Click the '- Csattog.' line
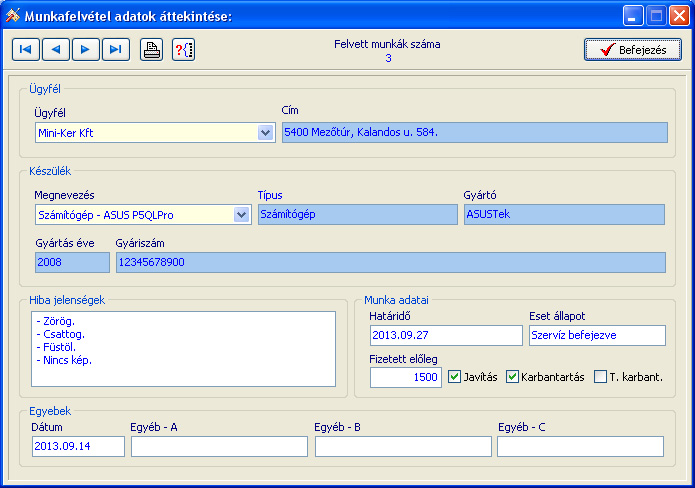Screen dimensions: 695x488 click(x=61, y=334)
